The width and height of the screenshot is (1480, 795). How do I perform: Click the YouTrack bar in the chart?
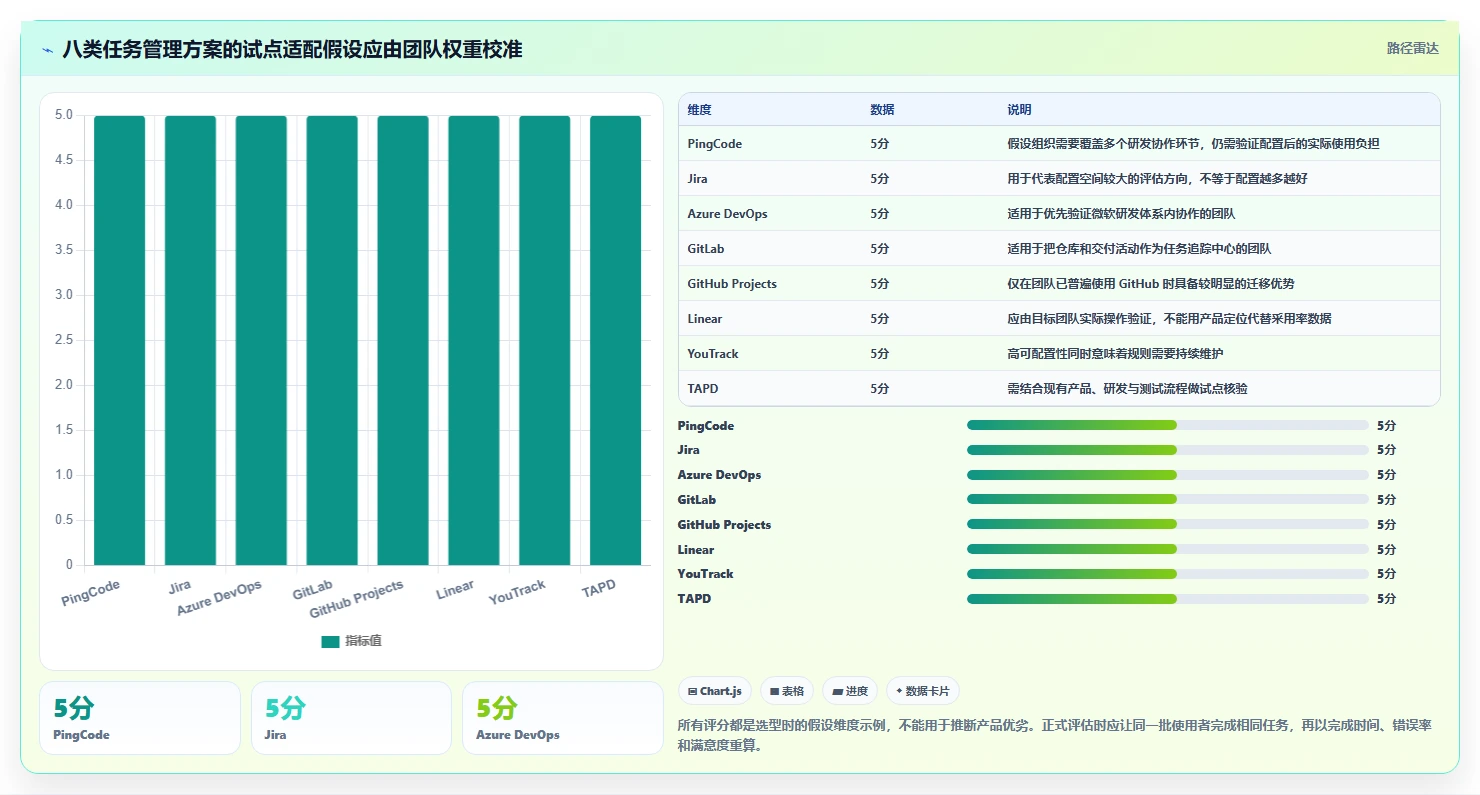coord(544,340)
